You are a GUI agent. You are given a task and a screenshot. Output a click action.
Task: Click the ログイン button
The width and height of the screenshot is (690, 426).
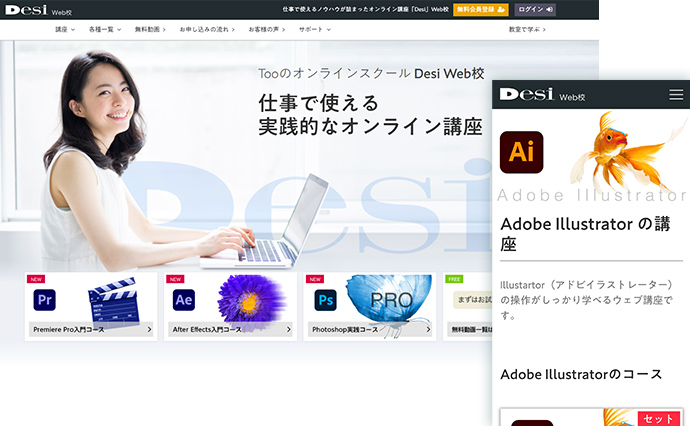click(535, 10)
